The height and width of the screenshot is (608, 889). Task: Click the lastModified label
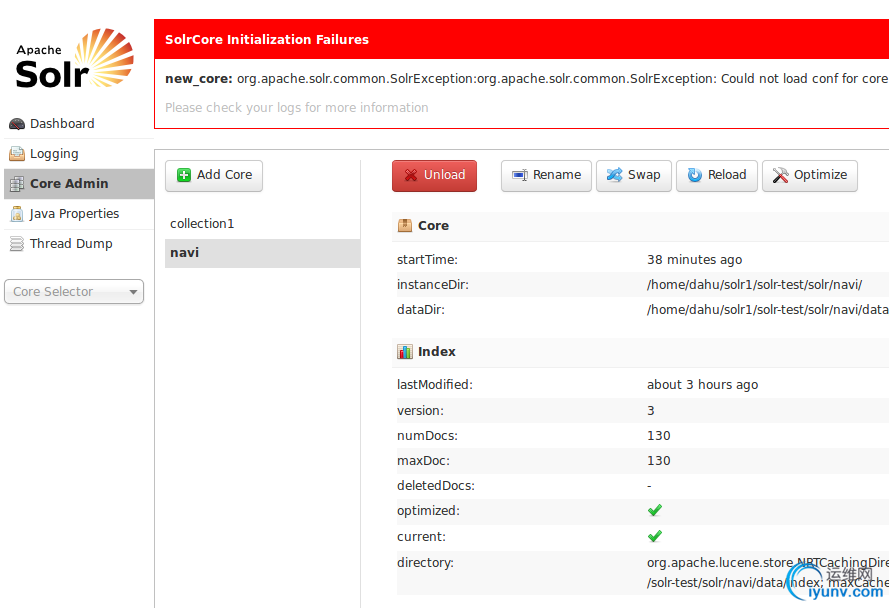tap(435, 385)
